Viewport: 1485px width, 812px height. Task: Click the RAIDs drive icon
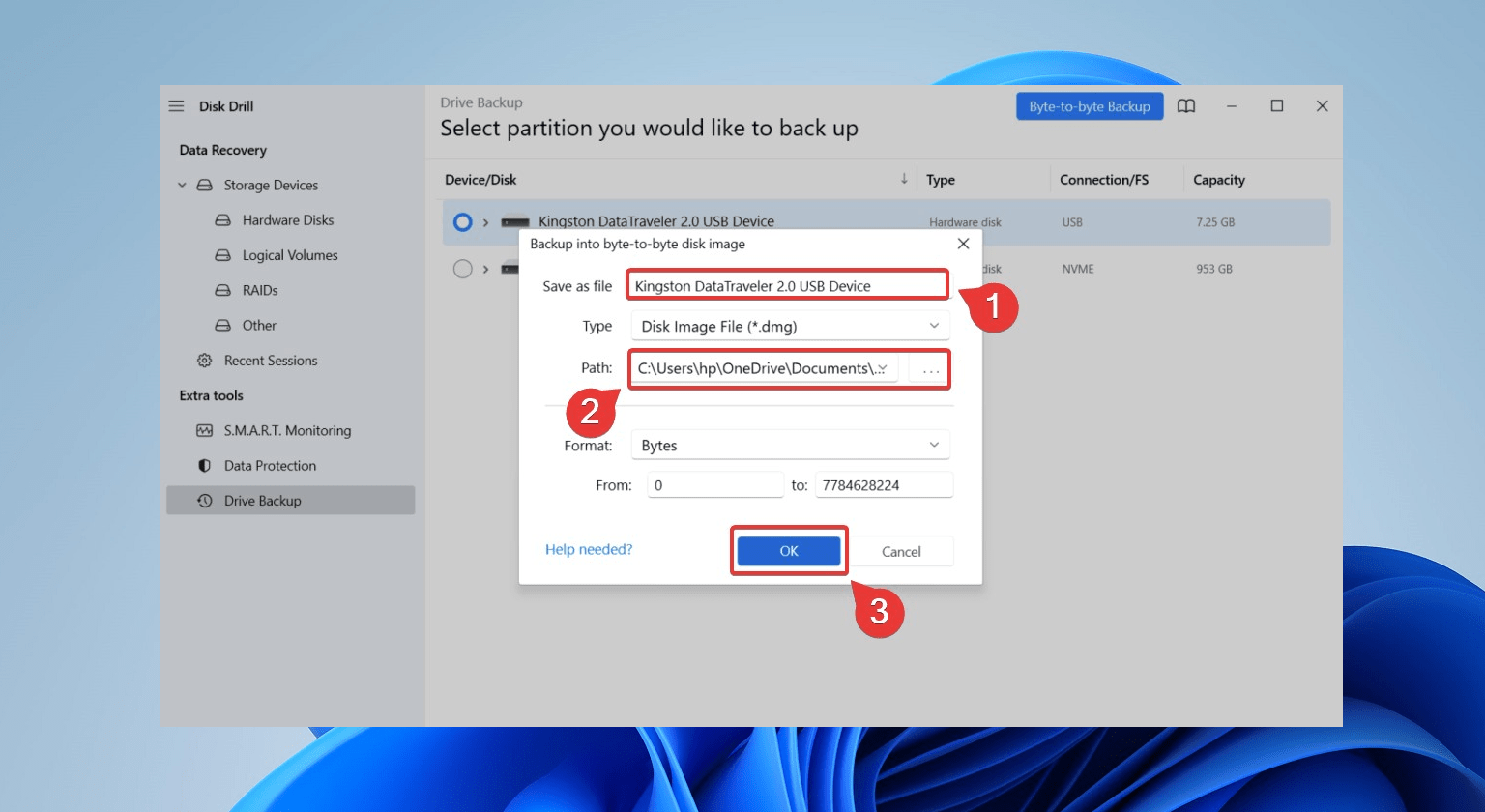pyautogui.click(x=222, y=290)
